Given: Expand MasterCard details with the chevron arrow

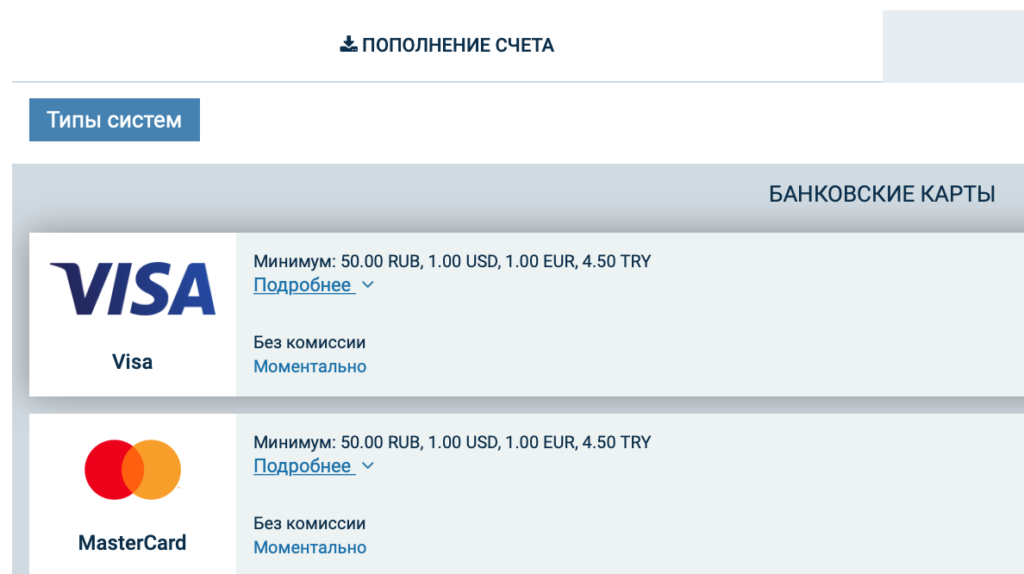Looking at the screenshot, I should pyautogui.click(x=367, y=466).
